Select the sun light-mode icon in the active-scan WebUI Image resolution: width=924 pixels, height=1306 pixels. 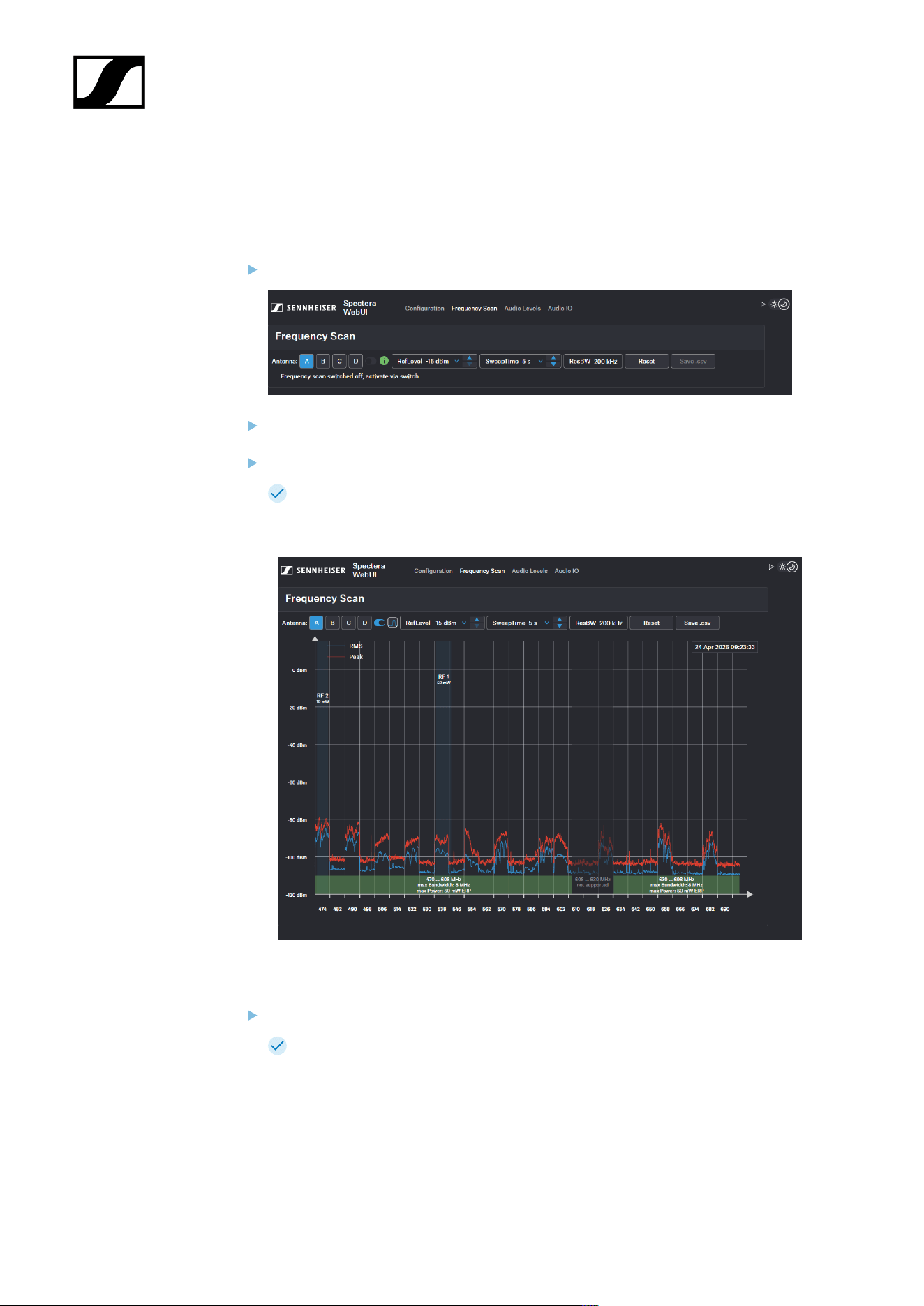(x=782, y=567)
